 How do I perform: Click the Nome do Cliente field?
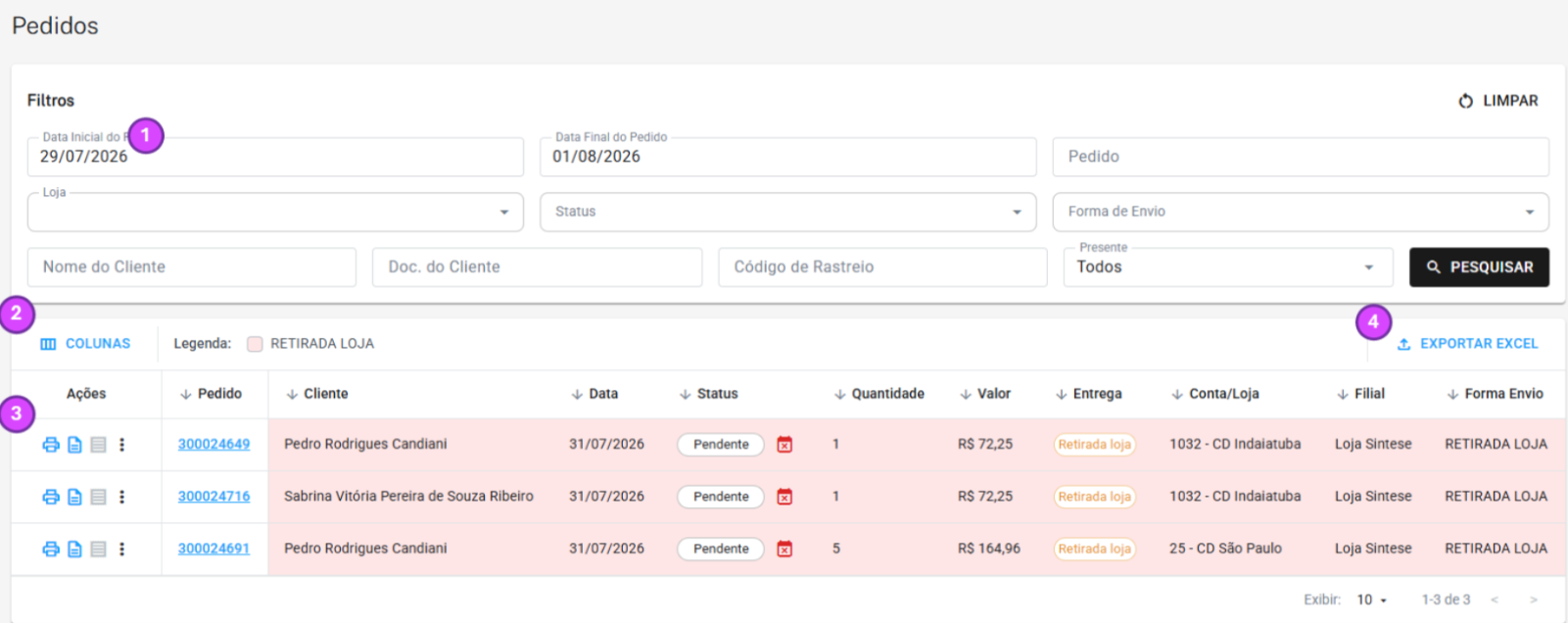192,267
